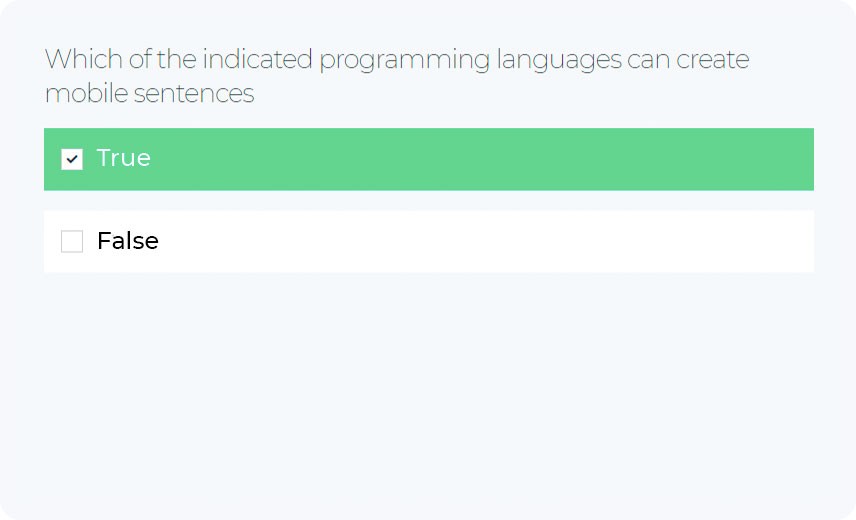Toggle the checked box in green row

pyautogui.click(x=72, y=159)
